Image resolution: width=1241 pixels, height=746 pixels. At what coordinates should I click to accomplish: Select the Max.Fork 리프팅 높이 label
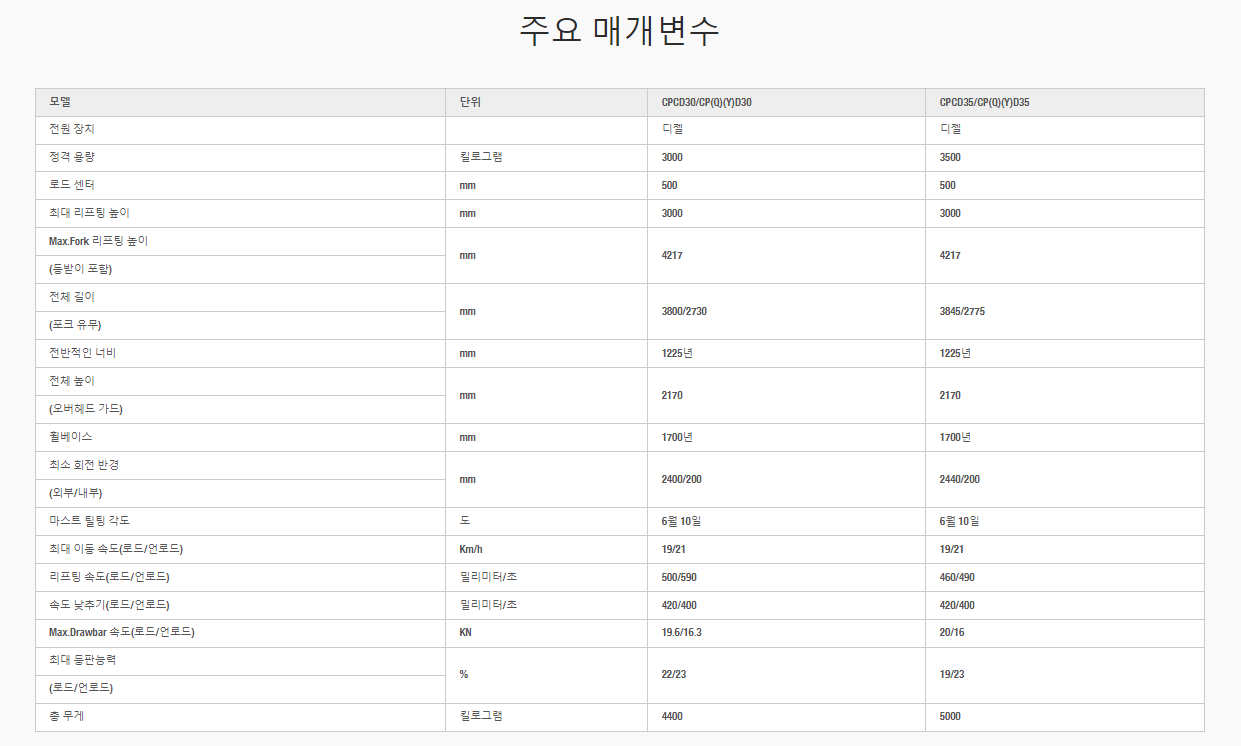(98, 241)
